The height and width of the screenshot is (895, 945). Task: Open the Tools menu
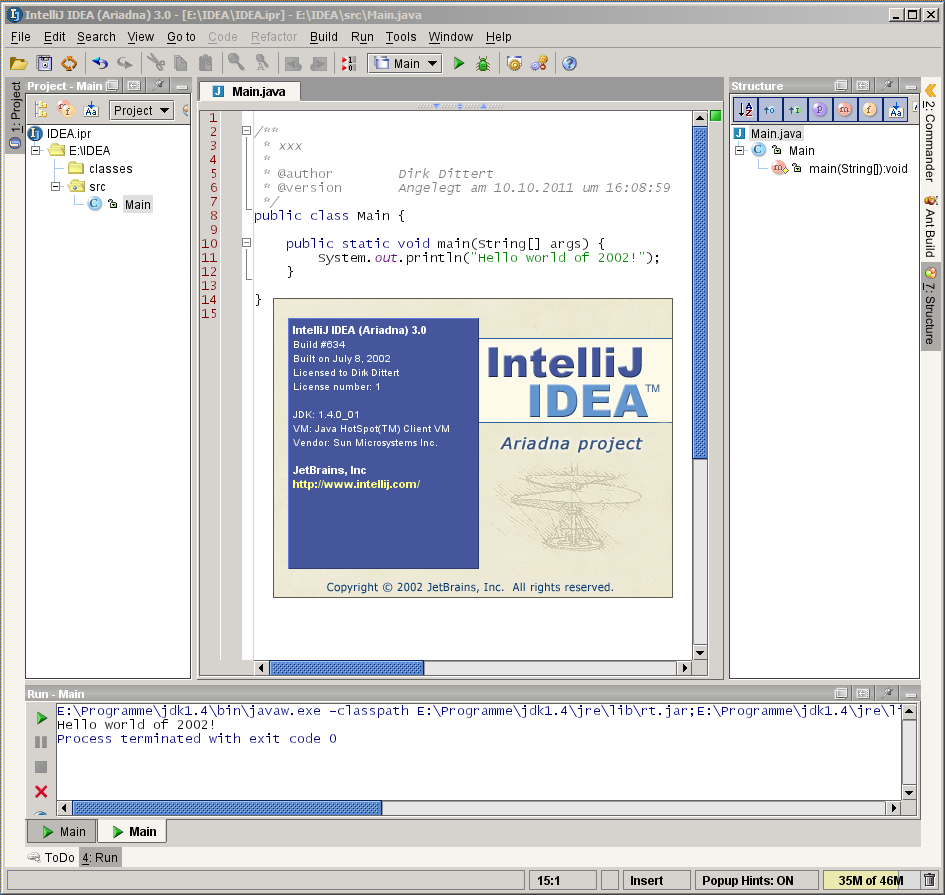pyautogui.click(x=401, y=37)
